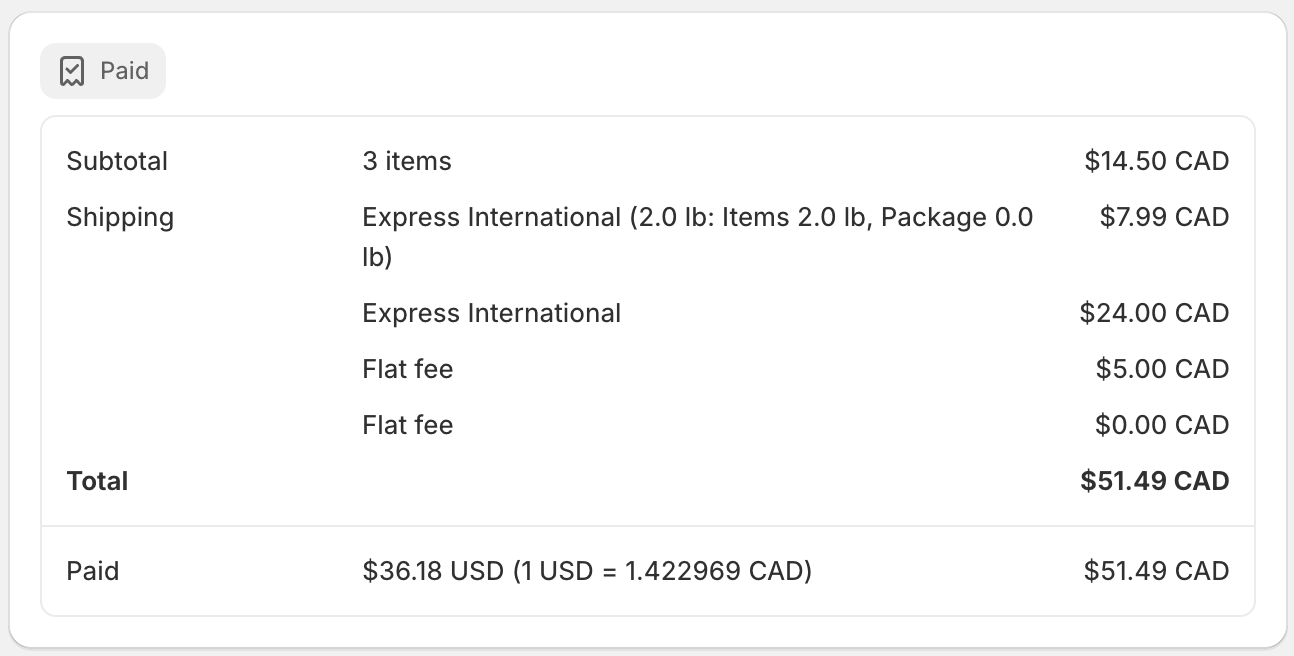Click the Paid receipt icon
This screenshot has height=656, width=1294.
[72, 71]
